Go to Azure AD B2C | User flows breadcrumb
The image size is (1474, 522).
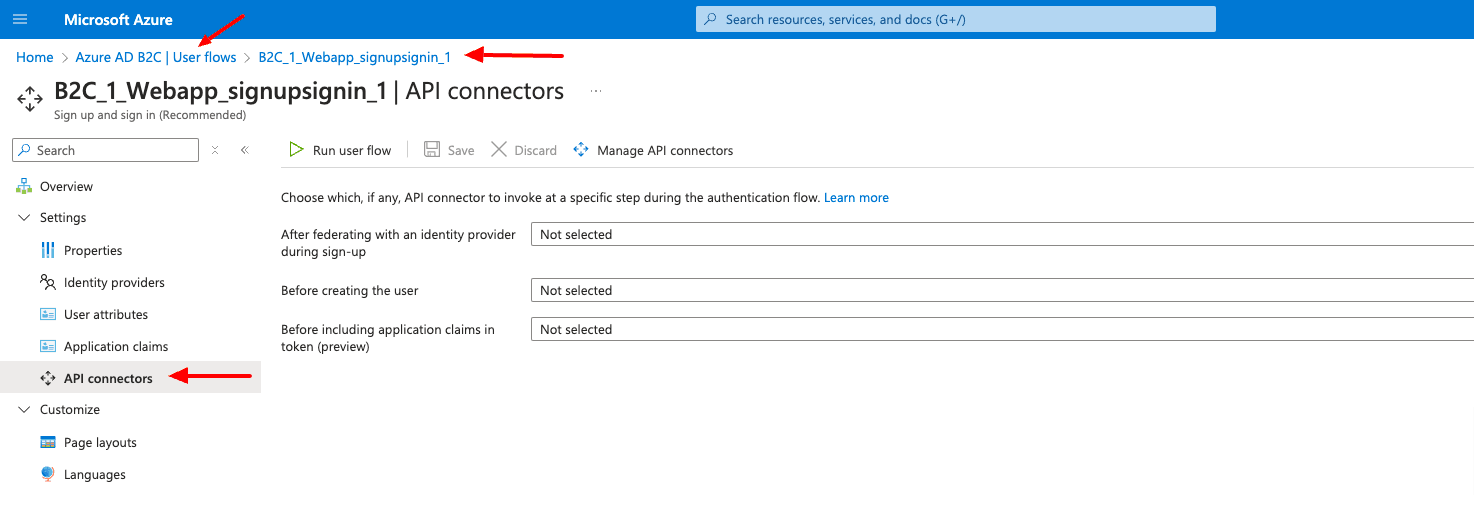(x=156, y=57)
